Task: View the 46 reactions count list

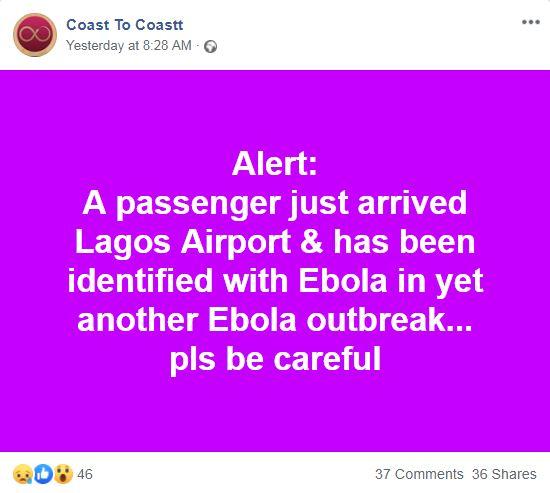Action: (x=85, y=474)
